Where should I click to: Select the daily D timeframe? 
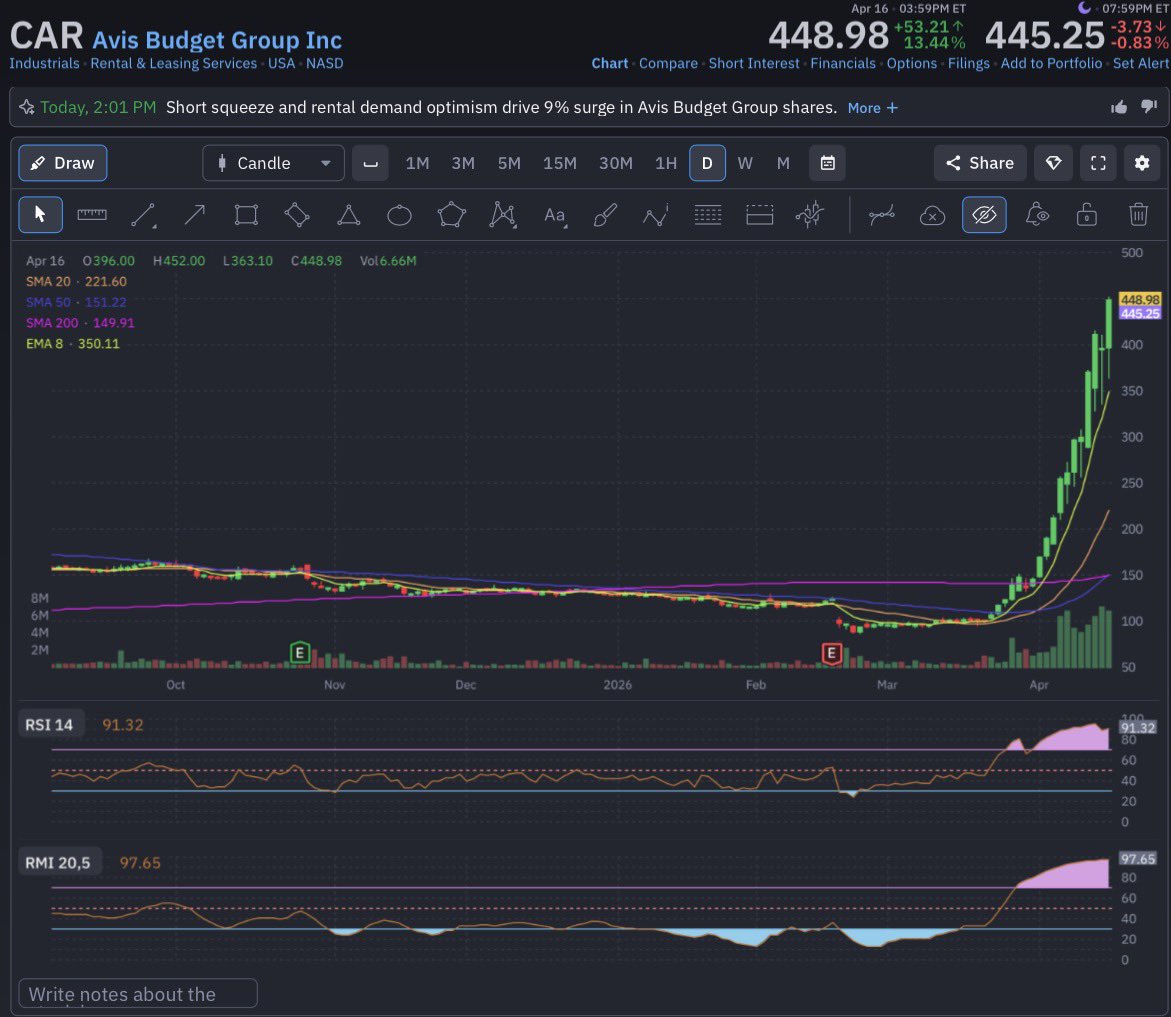[707, 163]
